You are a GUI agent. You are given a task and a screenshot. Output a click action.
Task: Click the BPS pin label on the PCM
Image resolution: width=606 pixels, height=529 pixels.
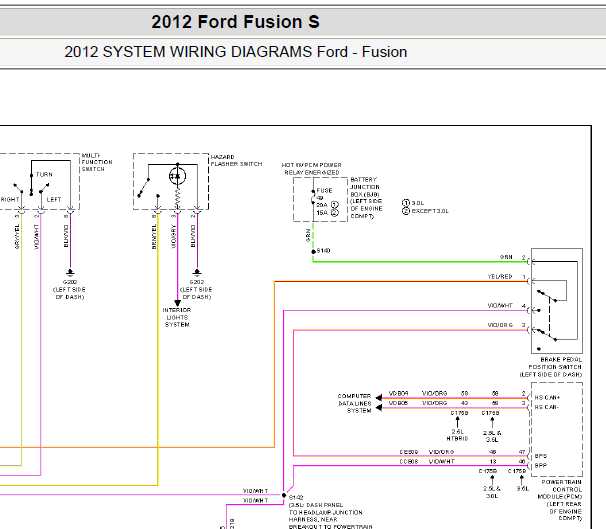click(541, 456)
